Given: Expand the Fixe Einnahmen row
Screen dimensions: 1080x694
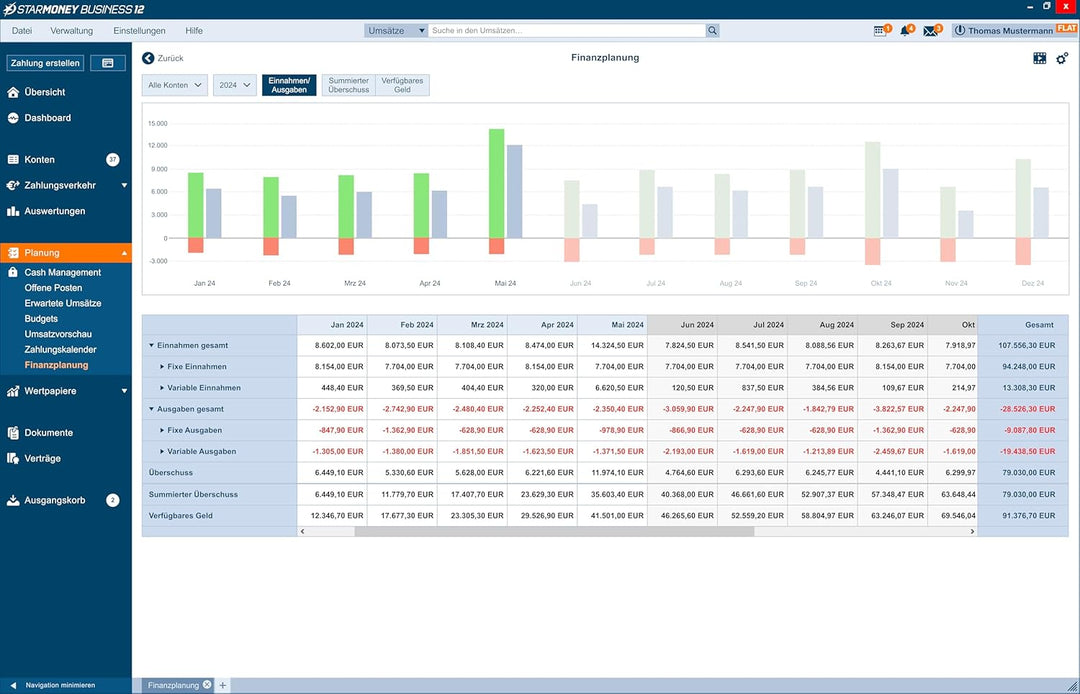Looking at the screenshot, I should click(x=162, y=367).
